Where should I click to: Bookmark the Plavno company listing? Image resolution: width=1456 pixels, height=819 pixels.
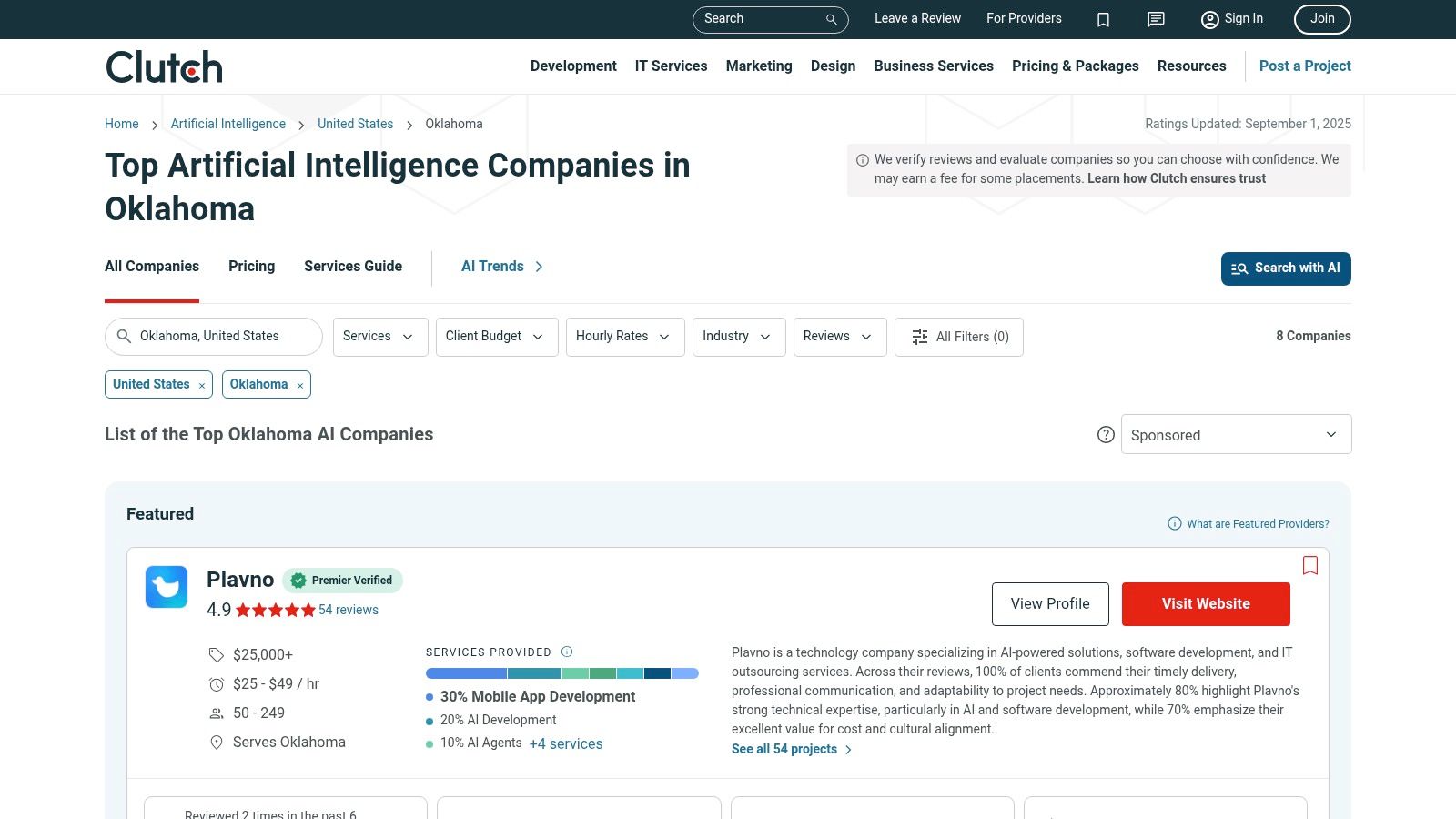tap(1309, 565)
